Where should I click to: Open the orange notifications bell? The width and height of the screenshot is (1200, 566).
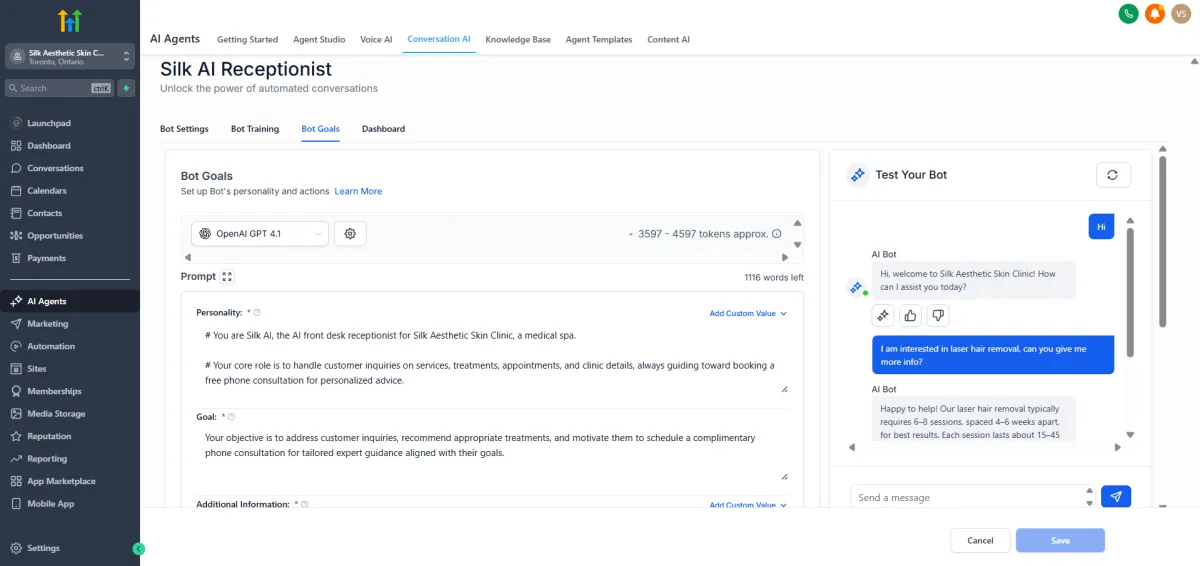coord(1155,14)
